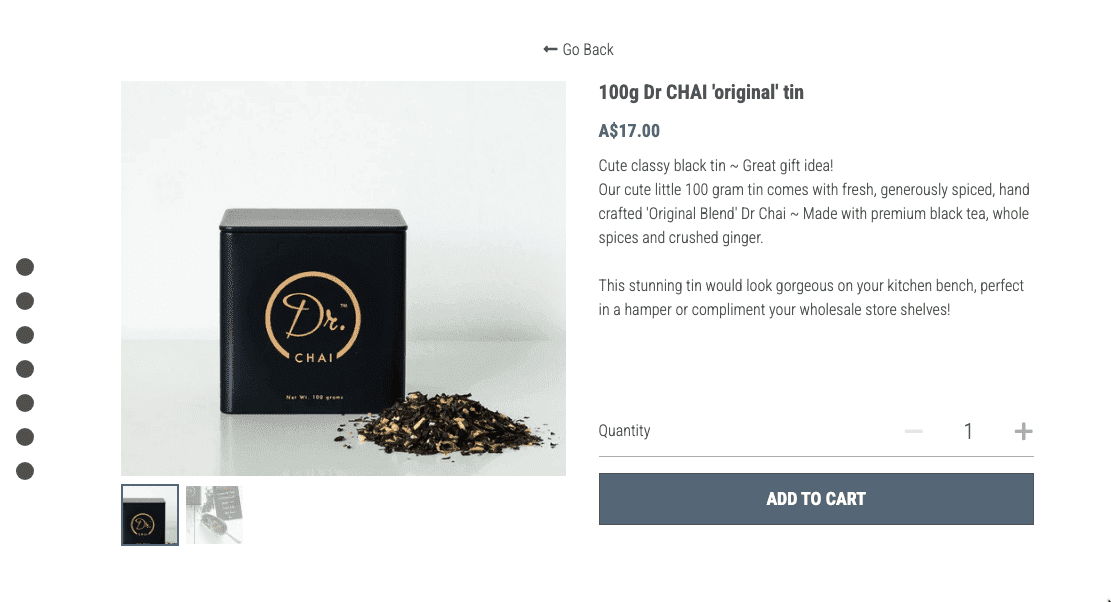The height and width of the screenshot is (602, 1111).
Task: Show the second product thumbnail photo
Action: click(214, 515)
